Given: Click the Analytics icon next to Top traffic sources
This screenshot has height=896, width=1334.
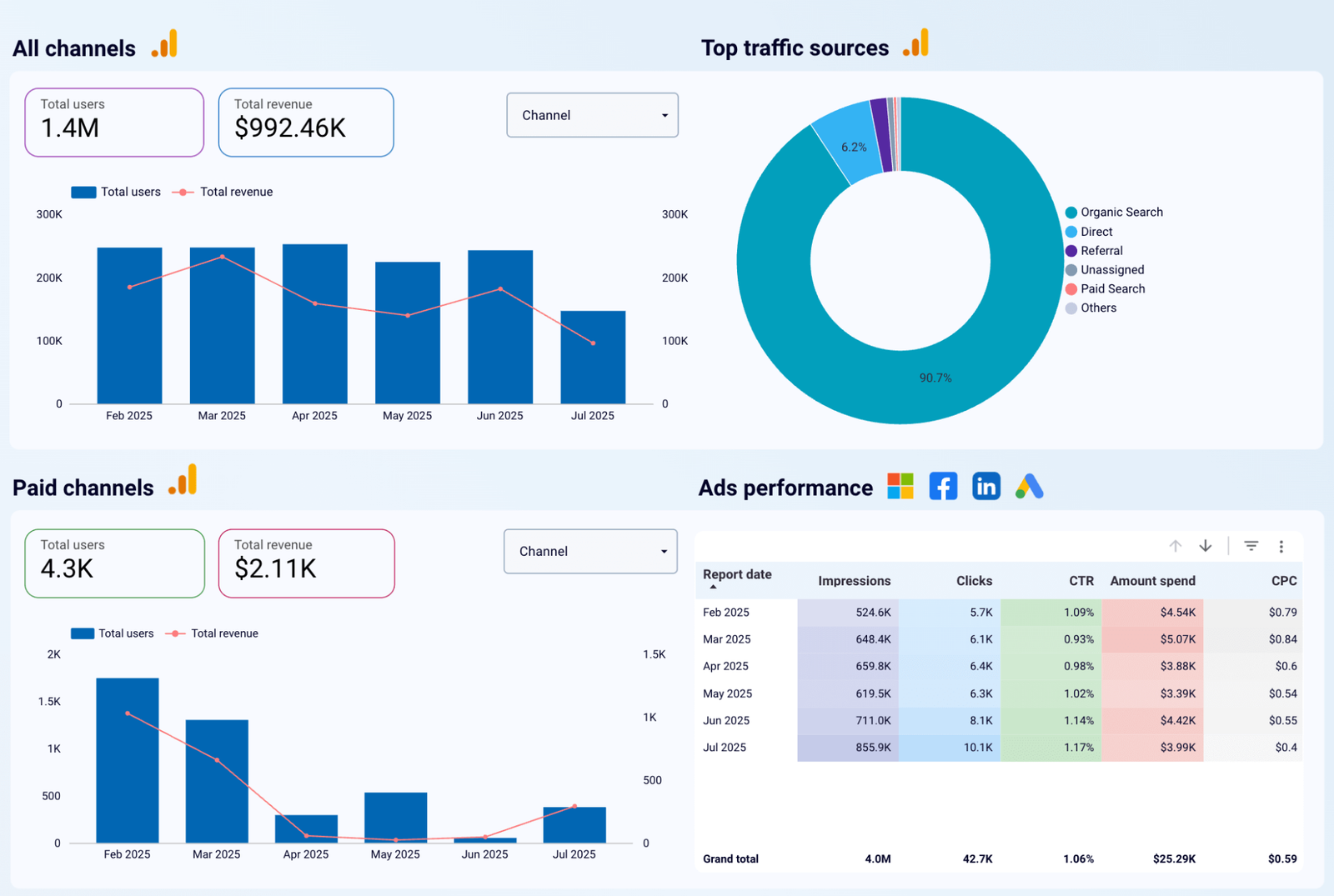Looking at the screenshot, I should (x=915, y=43).
